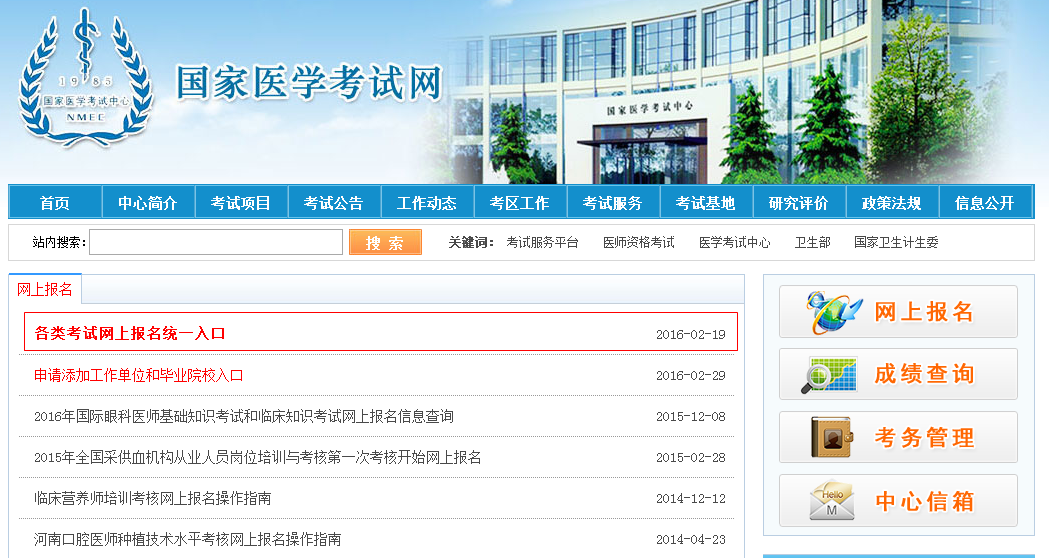Click the 中心信箱 envelope icon

tap(832, 501)
